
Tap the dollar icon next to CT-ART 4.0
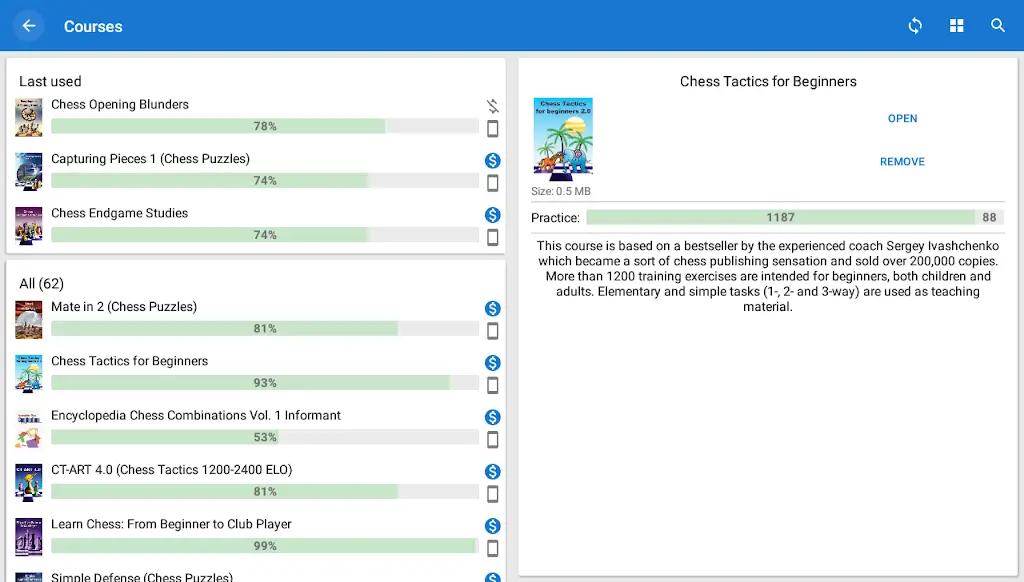point(492,470)
